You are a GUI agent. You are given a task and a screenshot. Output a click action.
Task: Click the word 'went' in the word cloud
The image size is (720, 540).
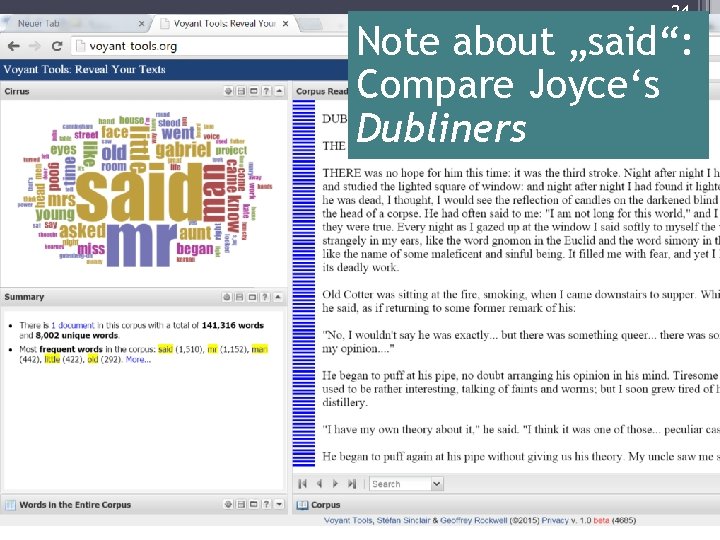click(178, 133)
